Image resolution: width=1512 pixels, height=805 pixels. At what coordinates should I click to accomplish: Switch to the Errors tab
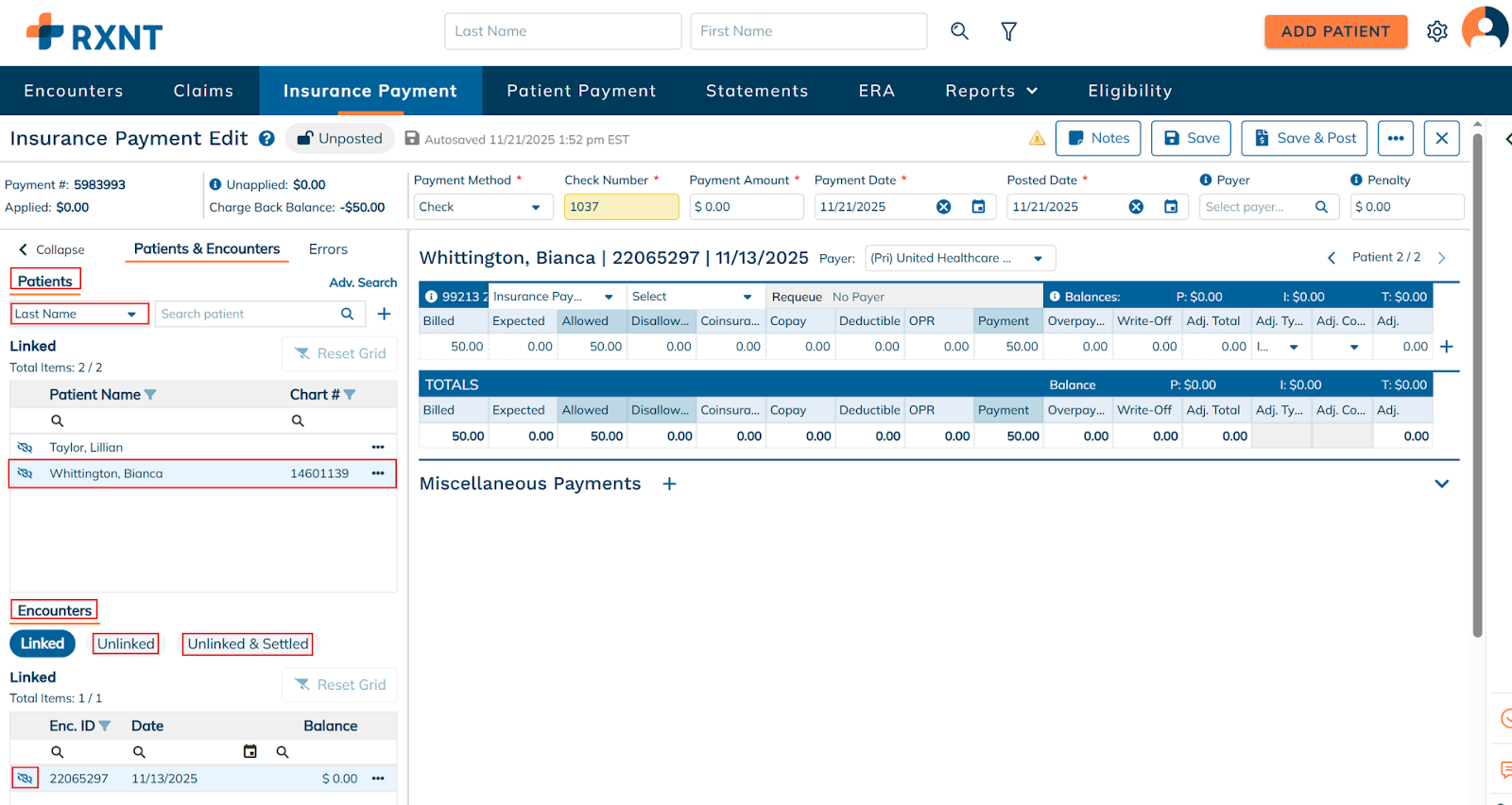click(x=328, y=249)
